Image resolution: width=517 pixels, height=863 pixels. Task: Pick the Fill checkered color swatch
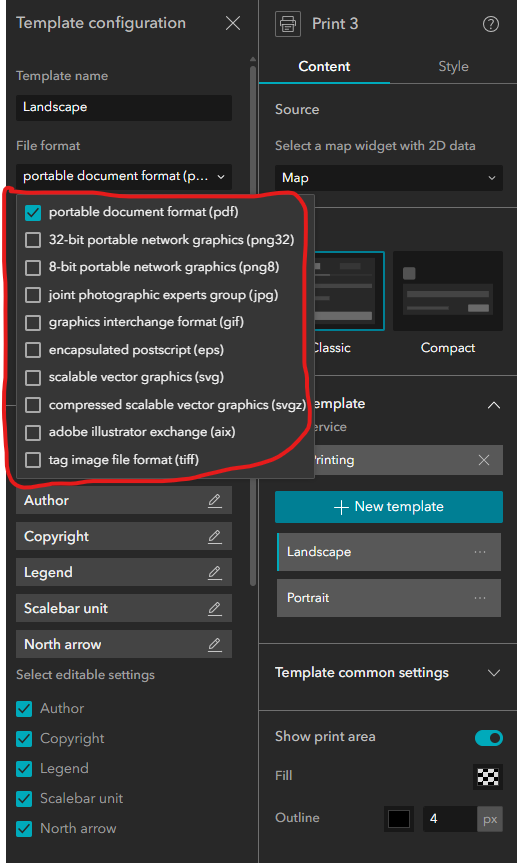tap(488, 777)
